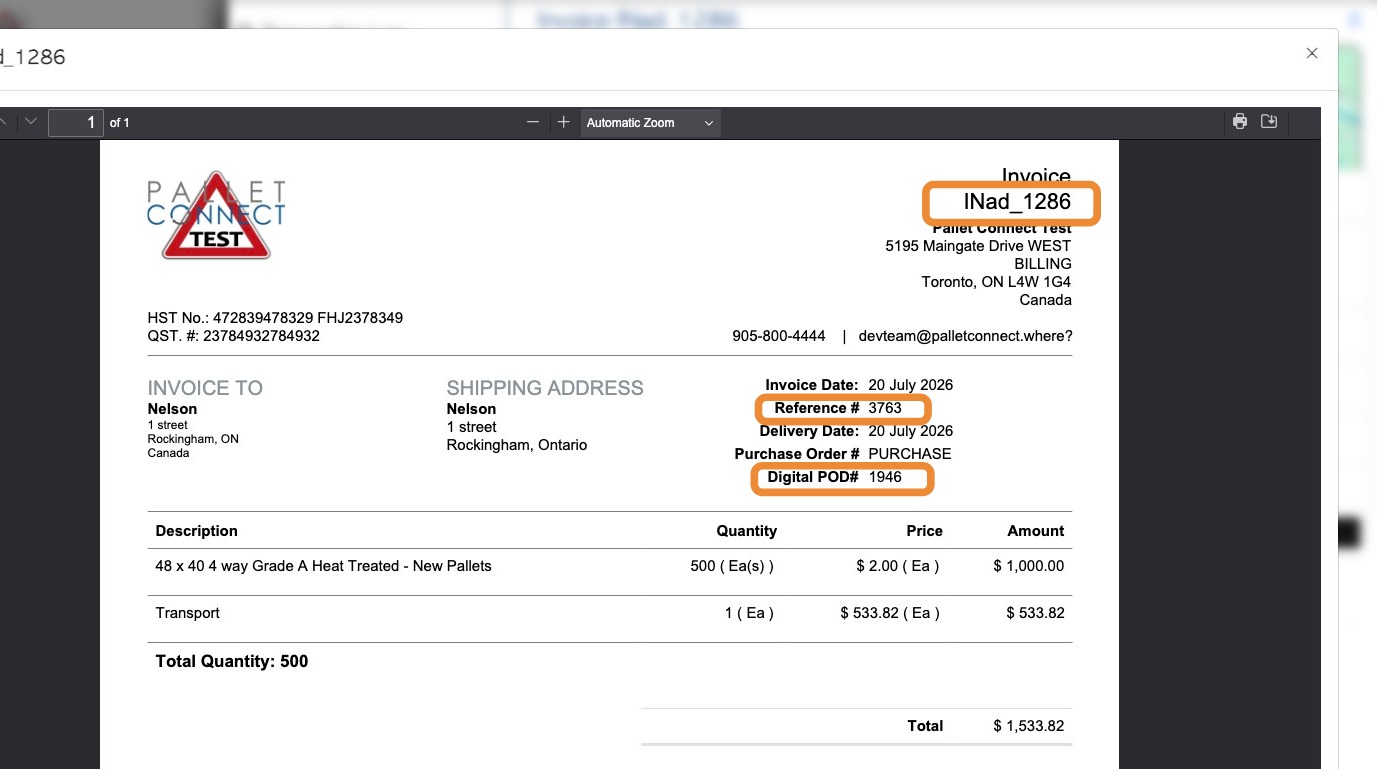This screenshot has height=769, width=1377.
Task: Click the Amount column header
Action: 1035,531
